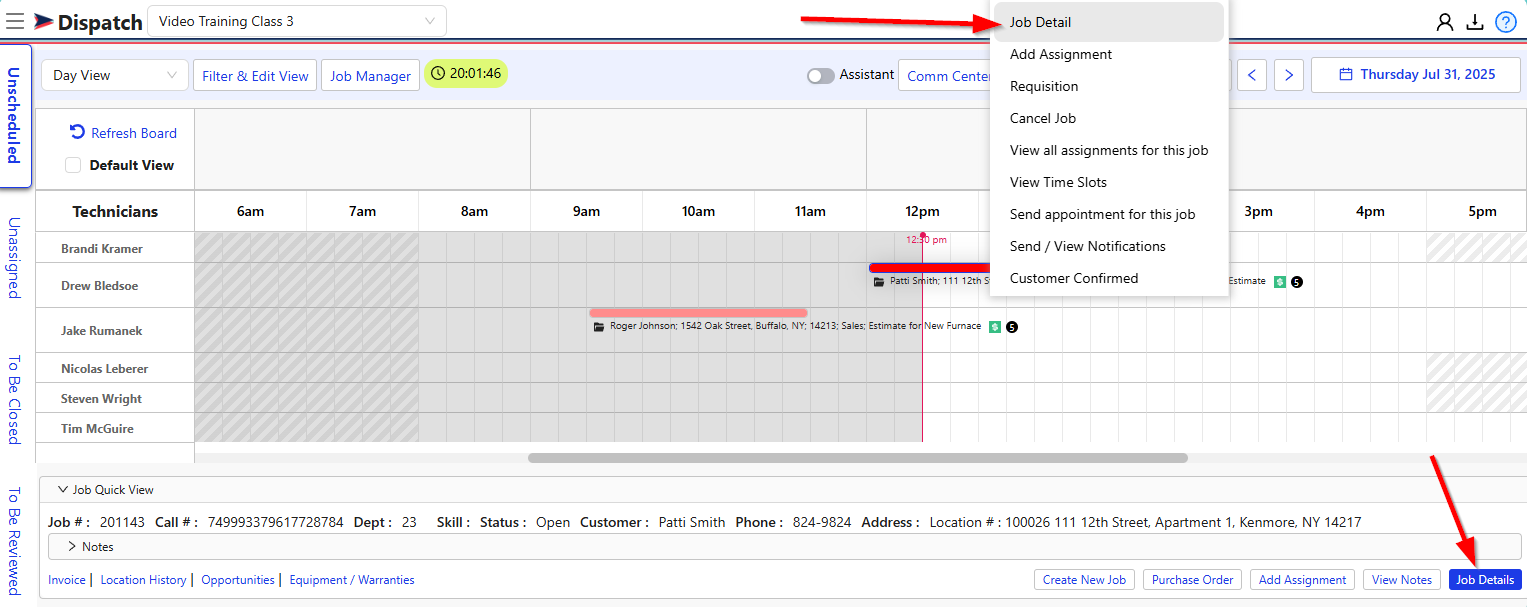
Task: Click the Refresh Board link text
Action: click(134, 133)
